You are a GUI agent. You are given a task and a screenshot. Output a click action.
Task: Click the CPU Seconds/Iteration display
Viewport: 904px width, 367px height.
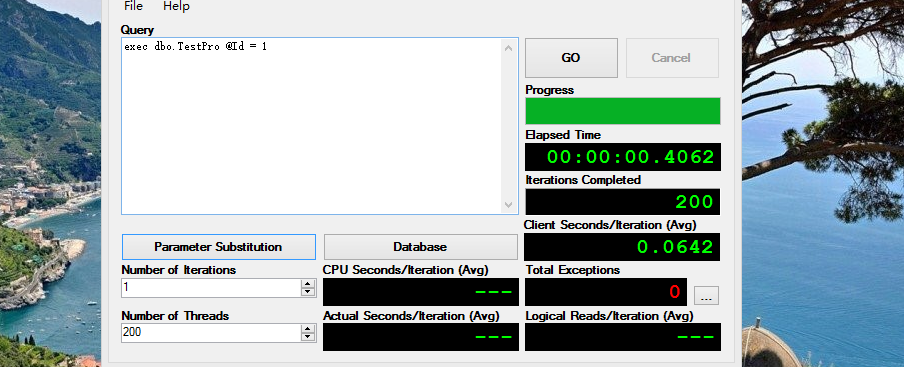coord(421,292)
